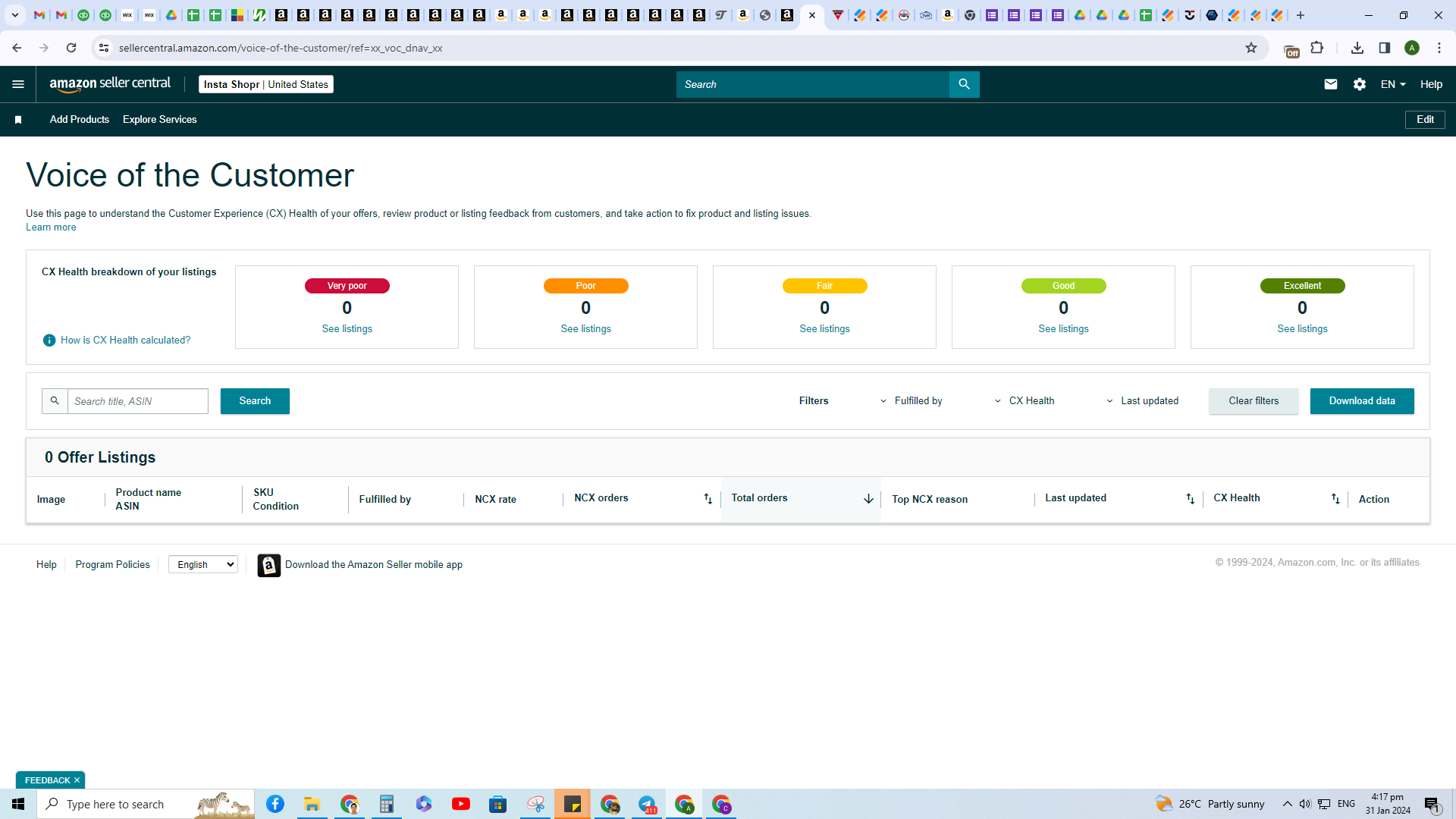Screen dimensions: 1456x819
Task: Click the top search magnifier button
Action: tap(964, 84)
